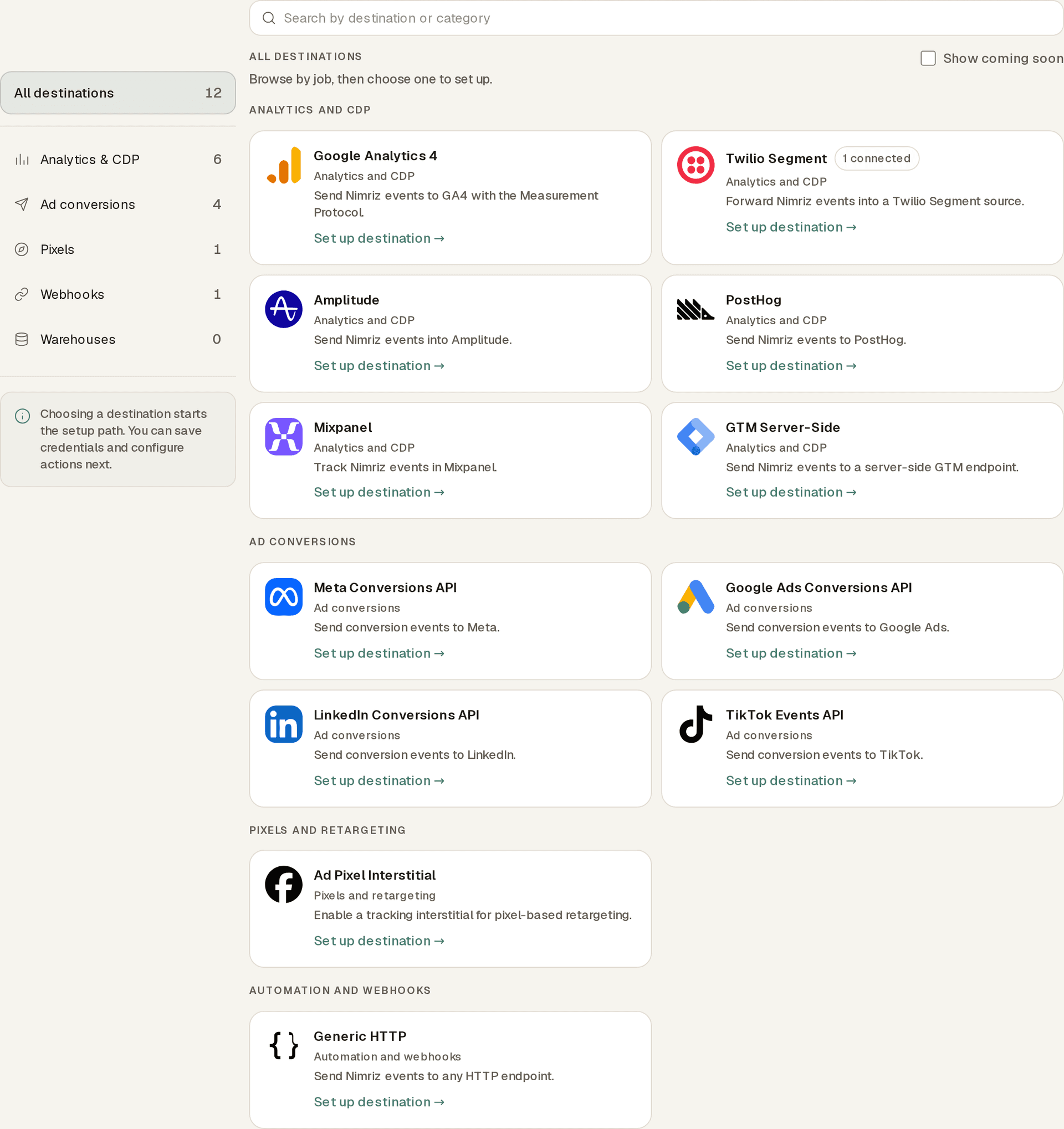This screenshot has height=1129, width=1064.
Task: Click the Twilio Segment logo icon
Action: [x=695, y=165]
